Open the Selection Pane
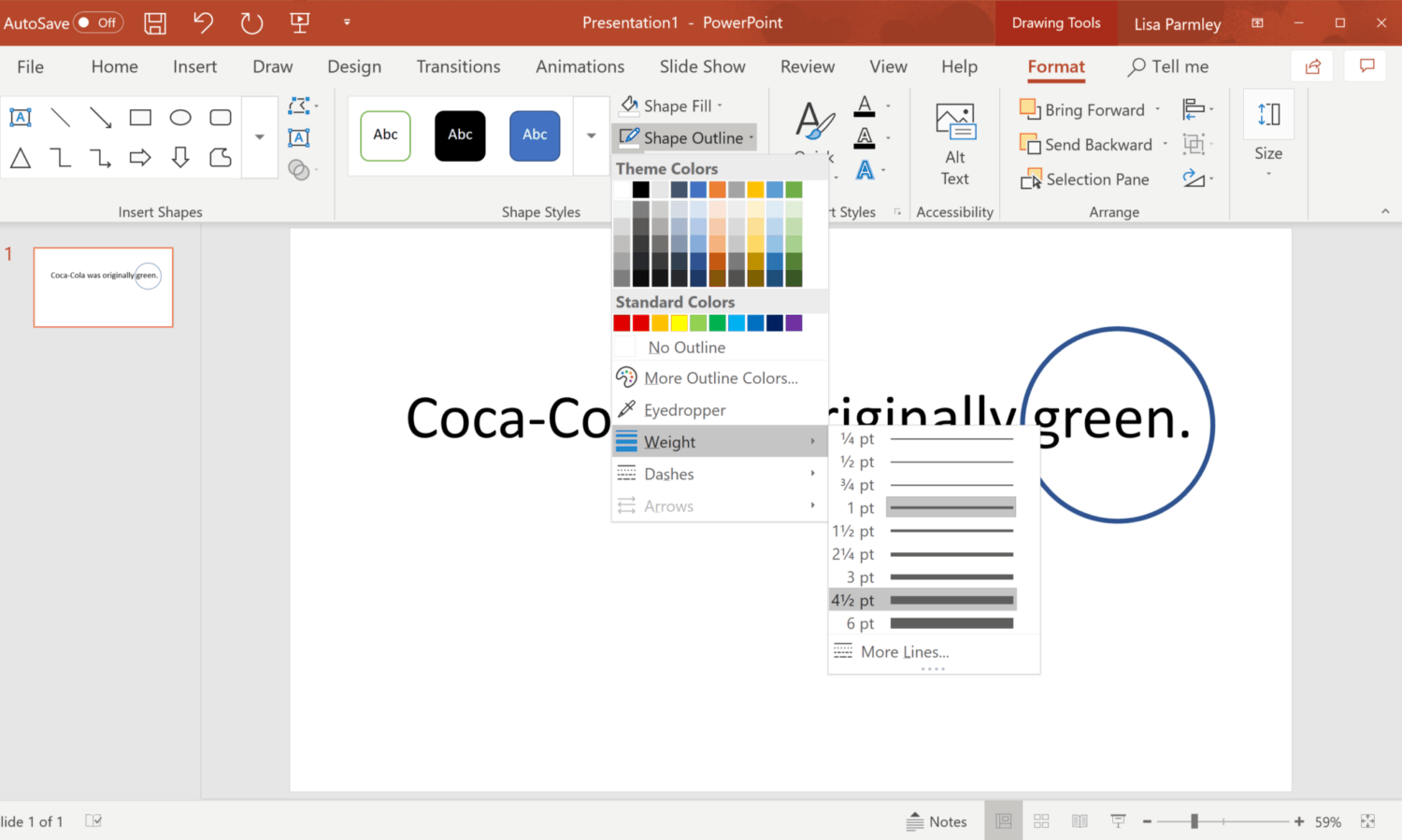 [1085, 179]
